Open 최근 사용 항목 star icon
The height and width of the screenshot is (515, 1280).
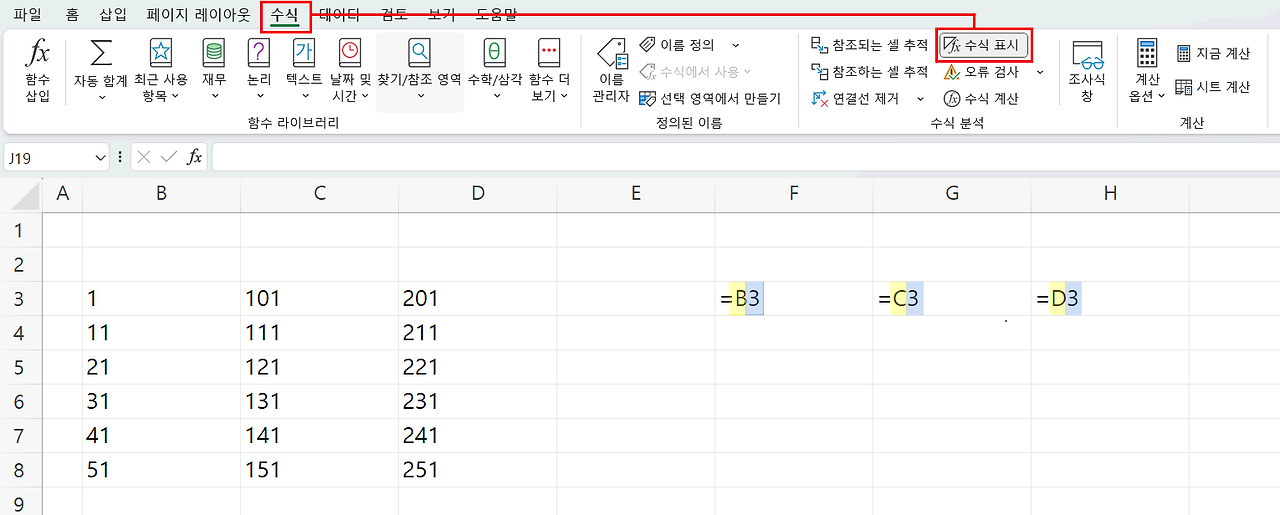click(x=160, y=52)
